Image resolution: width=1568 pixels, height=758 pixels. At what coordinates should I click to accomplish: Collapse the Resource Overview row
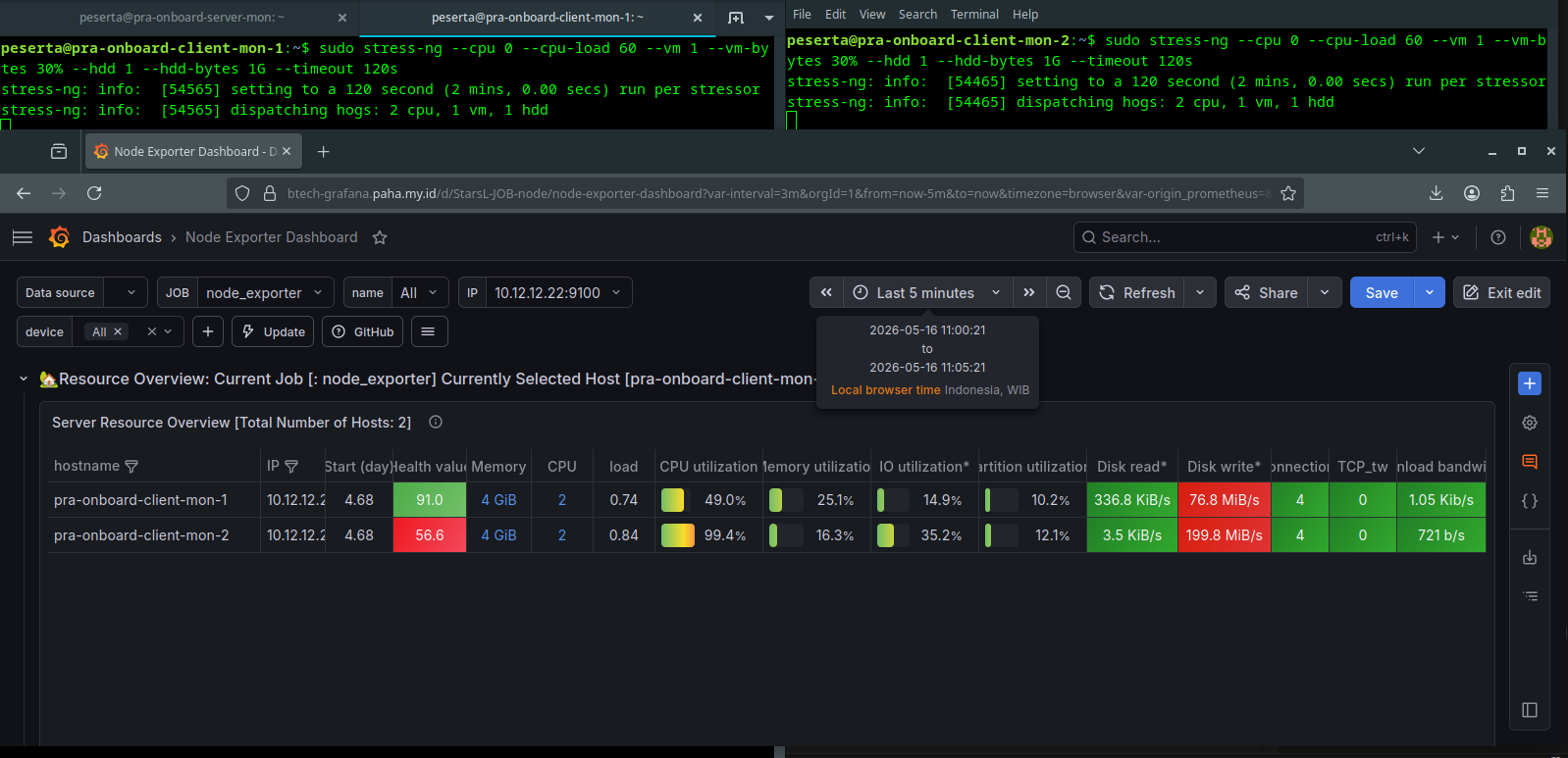point(24,379)
